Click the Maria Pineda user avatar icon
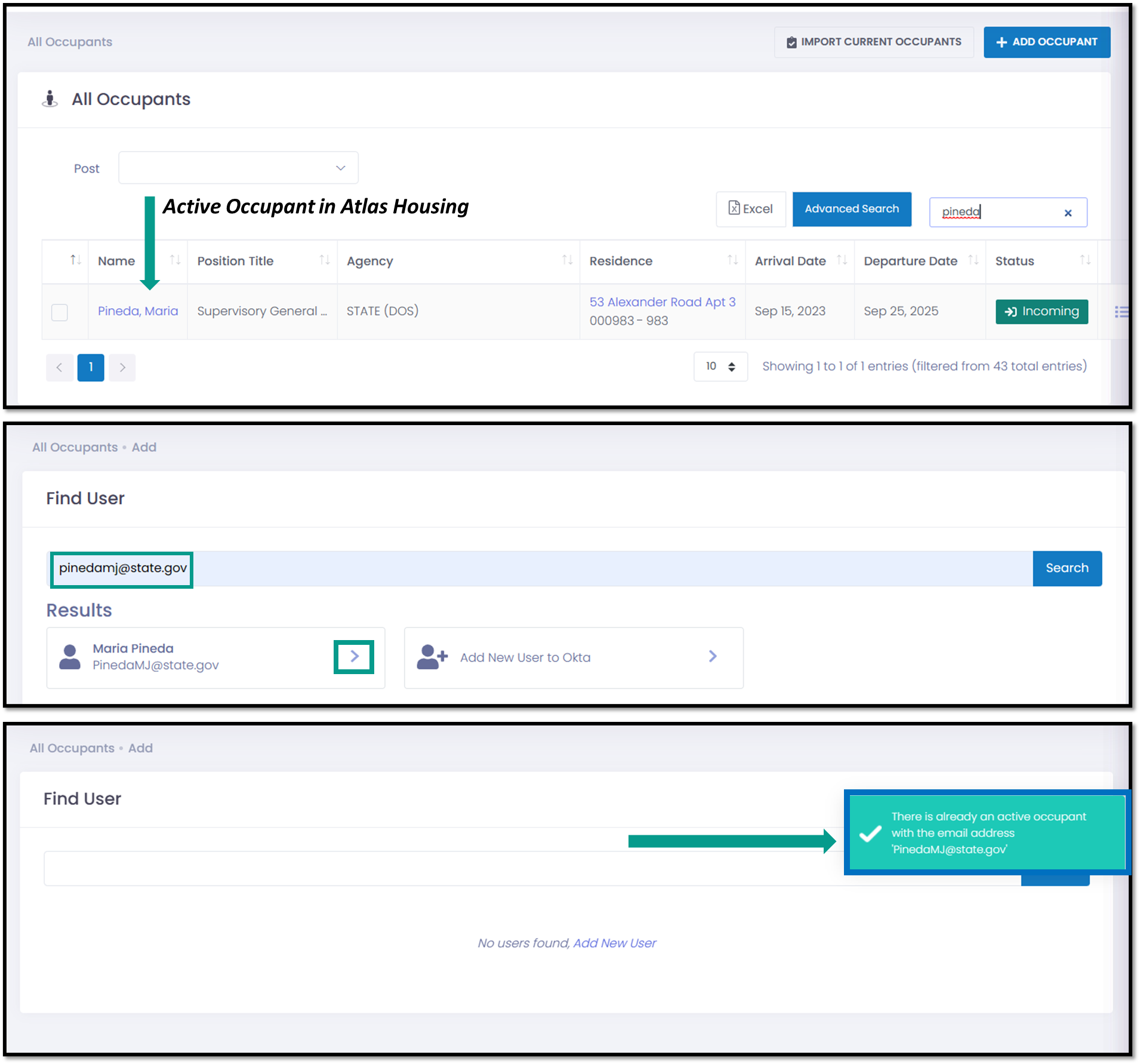Image resolution: width=1140 pixels, height=1064 pixels. (70, 657)
